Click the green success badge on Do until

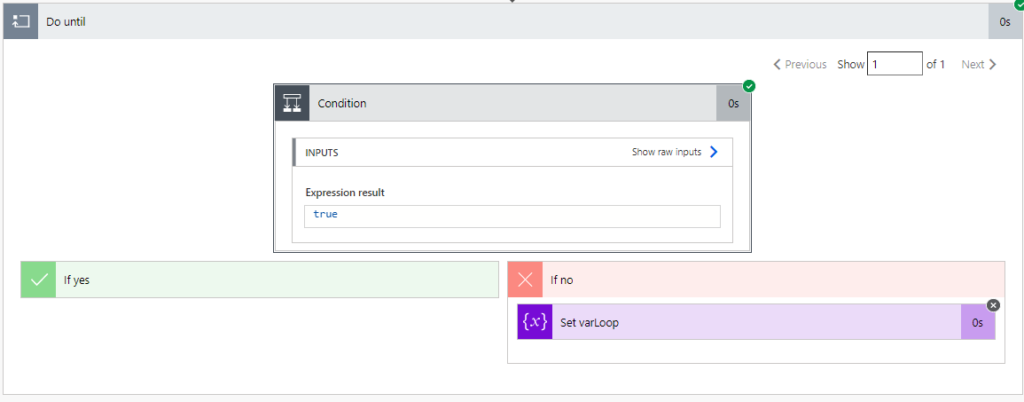tap(1018, 5)
